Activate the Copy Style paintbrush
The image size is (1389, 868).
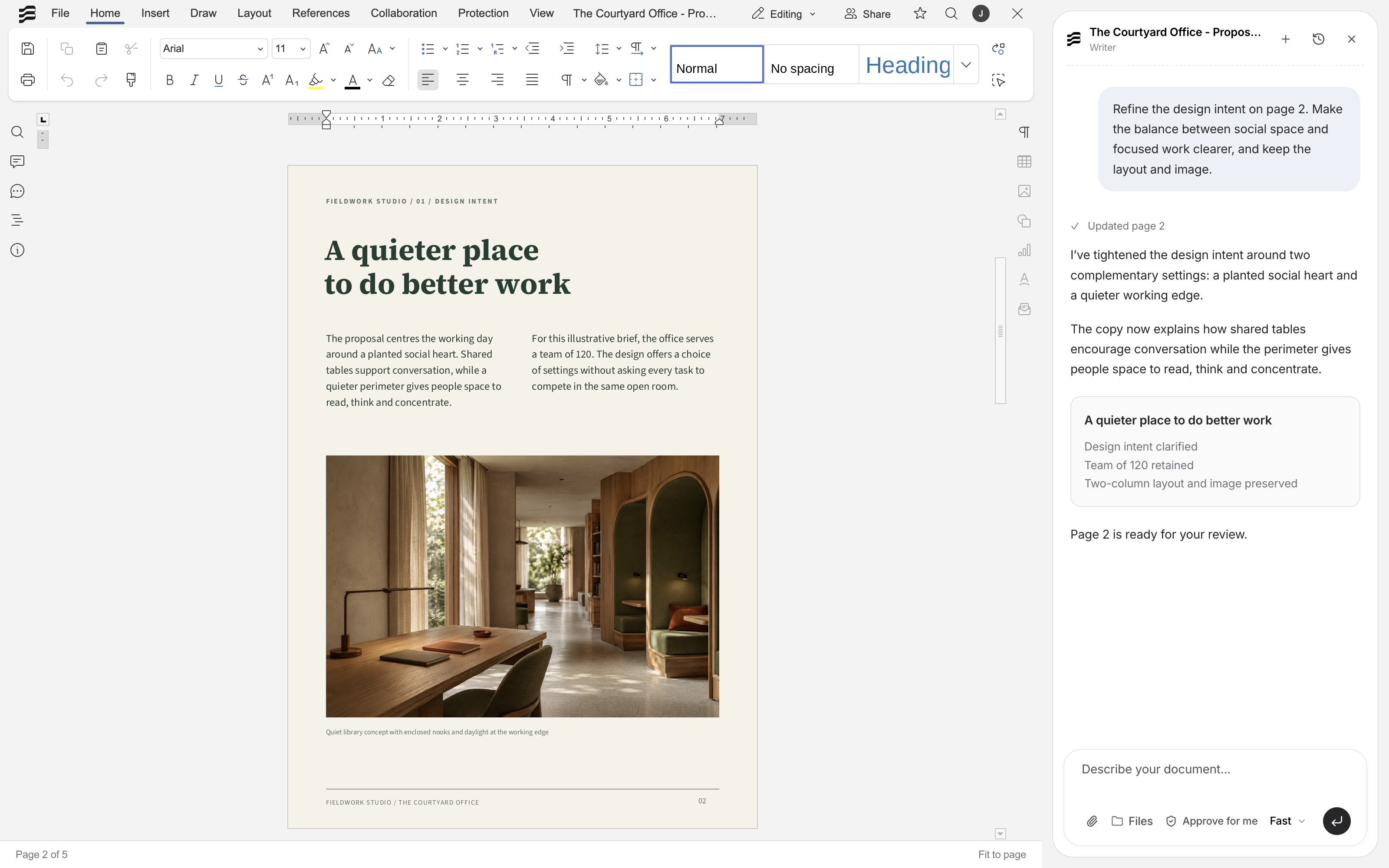coord(132,80)
